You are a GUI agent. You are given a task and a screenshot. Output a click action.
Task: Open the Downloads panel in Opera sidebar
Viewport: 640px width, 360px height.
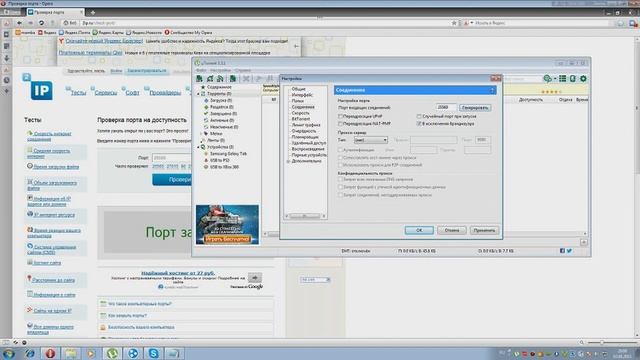6,58
